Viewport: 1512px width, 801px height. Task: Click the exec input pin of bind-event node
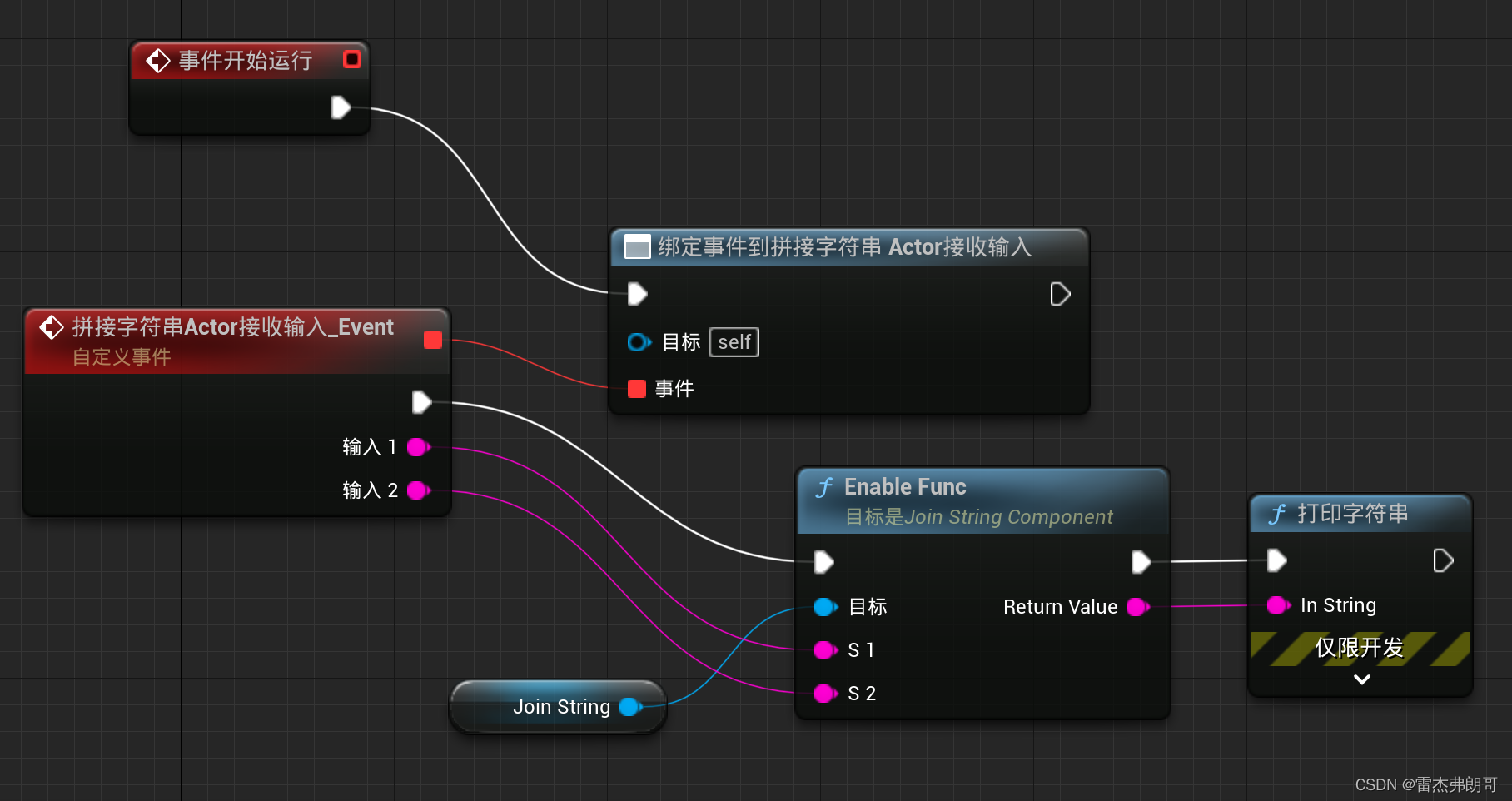pyautogui.click(x=638, y=294)
